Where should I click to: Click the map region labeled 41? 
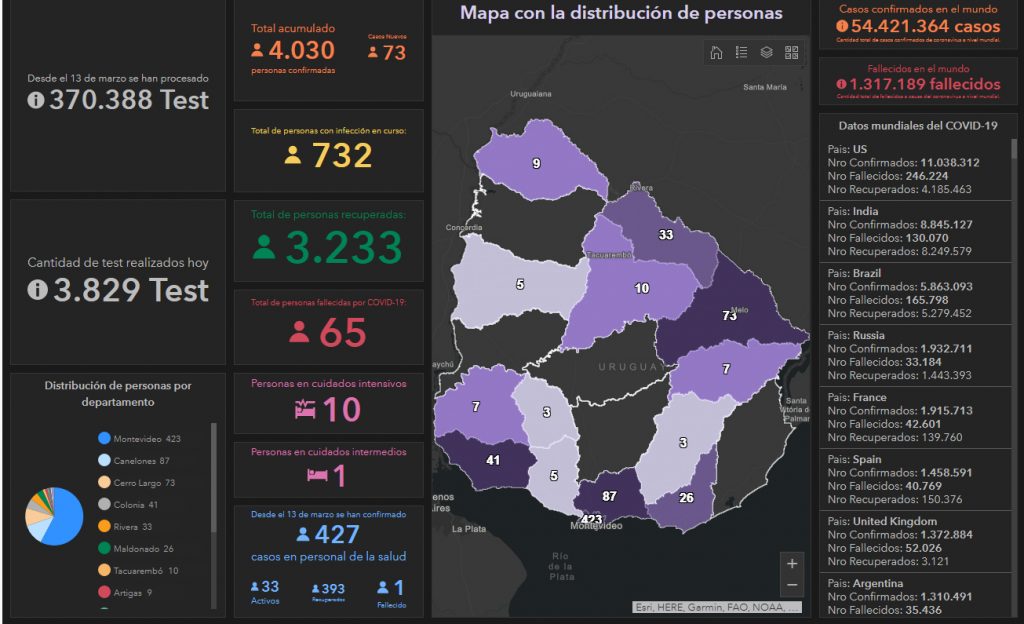coord(492,462)
